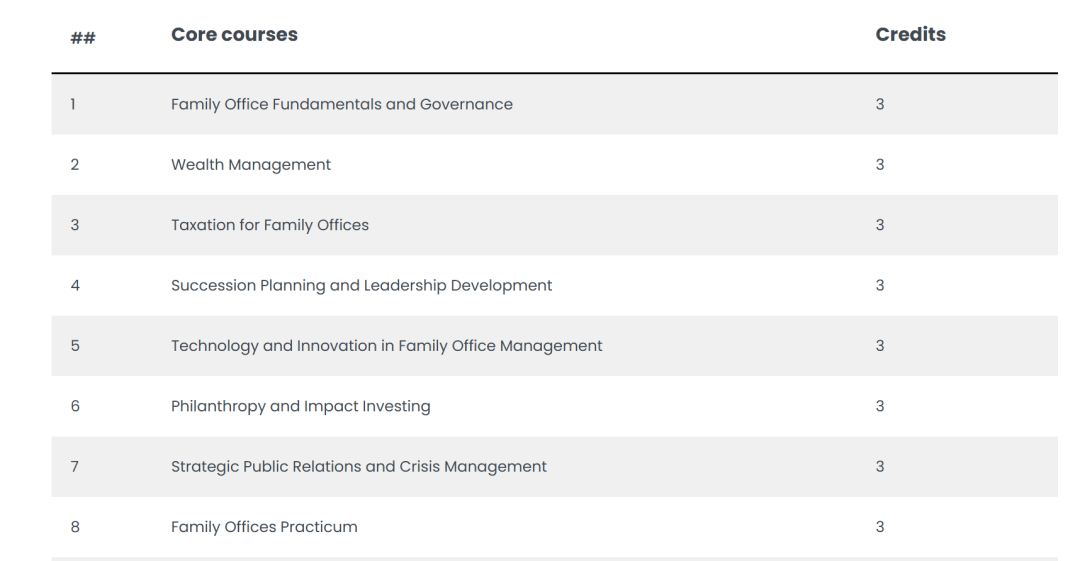This screenshot has width=1080, height=561.
Task: Click "Taxation for Family Offices" course text
Action: (x=270, y=225)
